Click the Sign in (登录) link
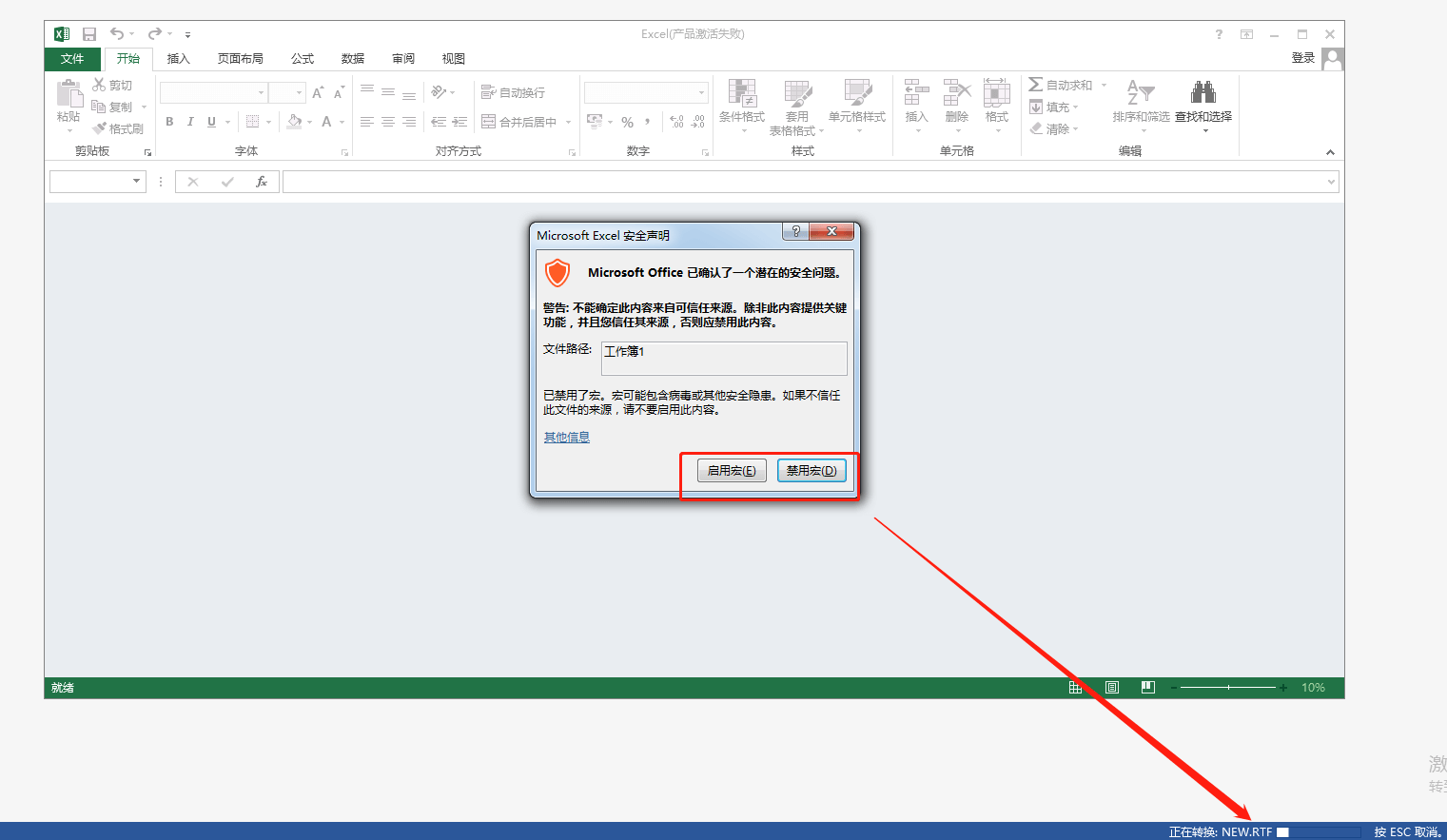Viewport: 1447px width, 840px height. (1303, 58)
